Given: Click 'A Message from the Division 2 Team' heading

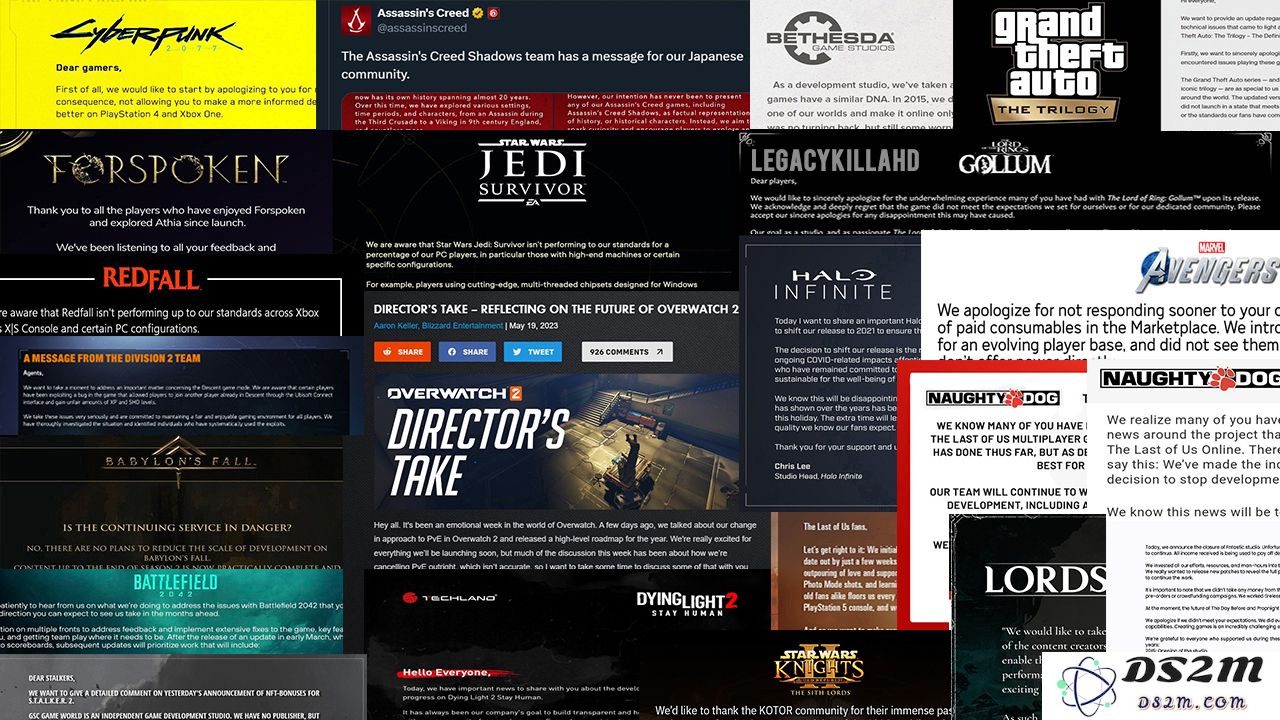Looking at the screenshot, I should pos(111,358).
